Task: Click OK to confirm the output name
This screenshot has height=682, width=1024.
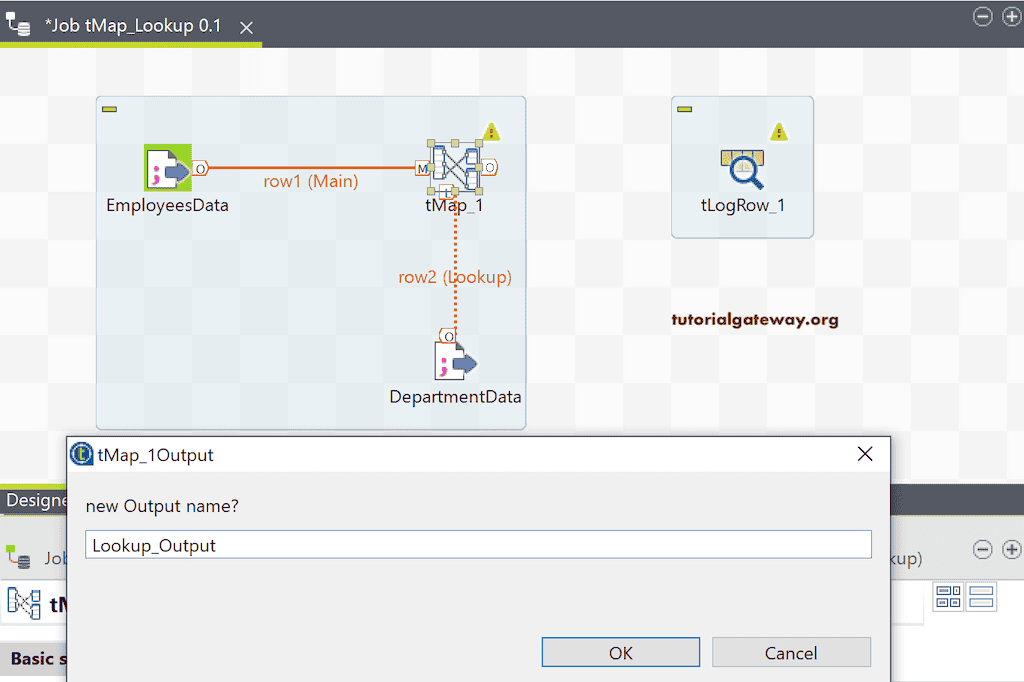Action: (x=620, y=652)
